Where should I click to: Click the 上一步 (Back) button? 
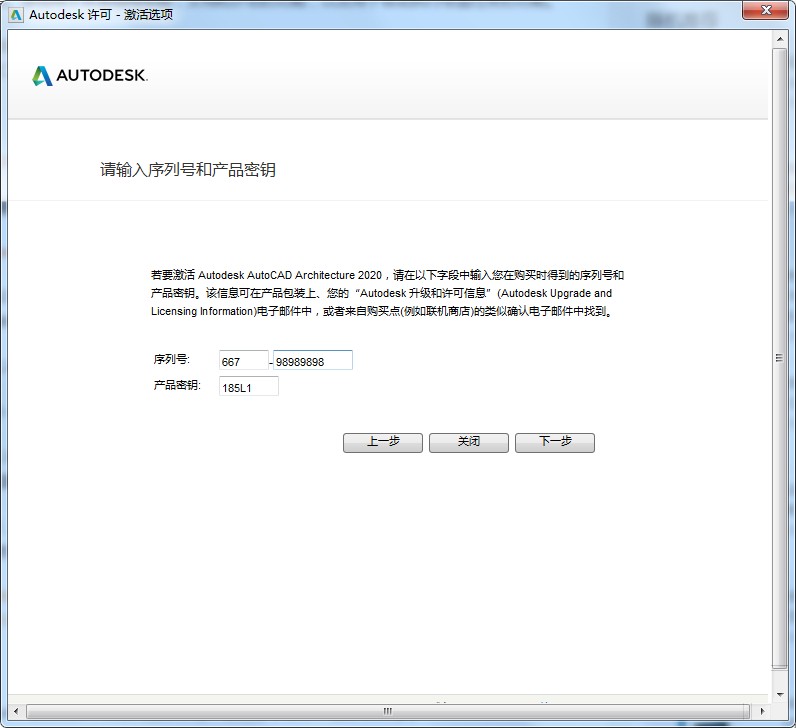click(383, 442)
